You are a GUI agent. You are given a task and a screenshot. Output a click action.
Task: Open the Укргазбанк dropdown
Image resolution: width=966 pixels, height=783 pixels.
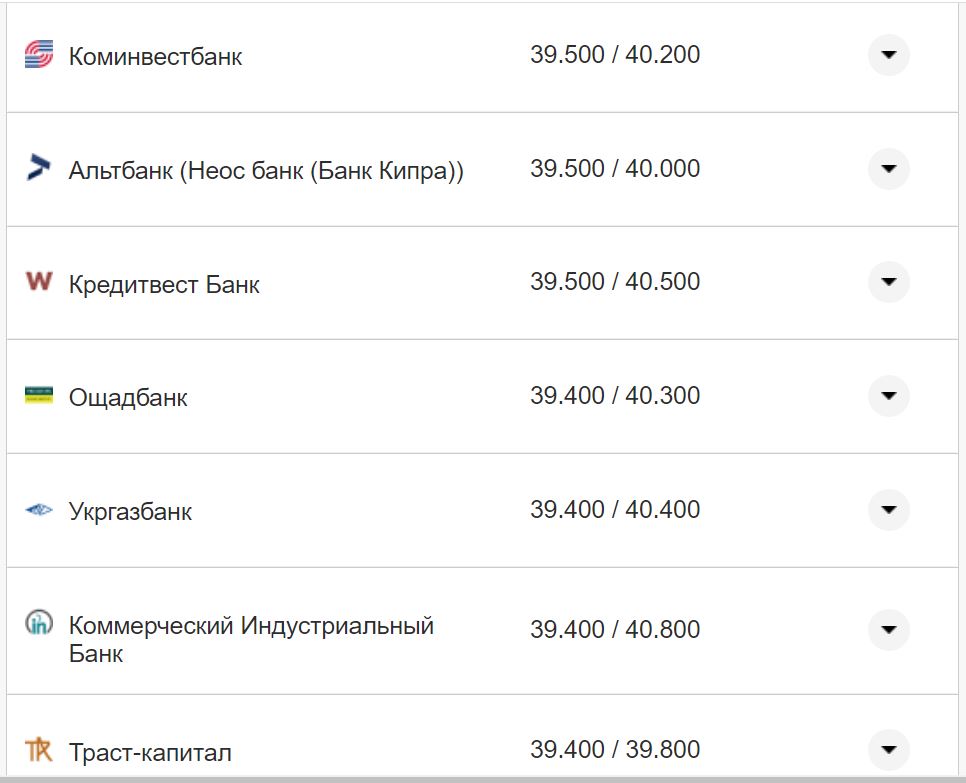click(x=888, y=510)
